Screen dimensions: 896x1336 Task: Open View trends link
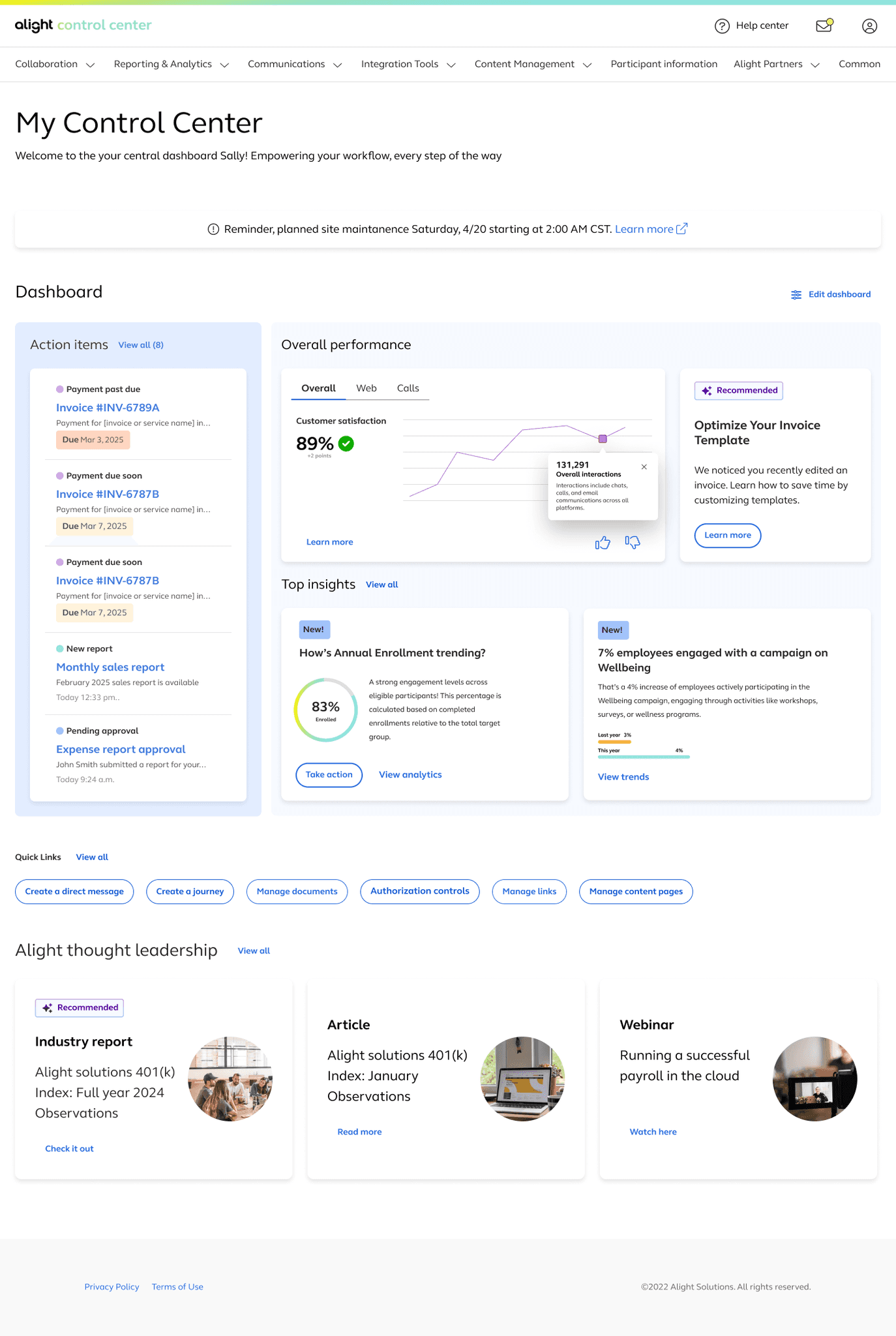point(623,777)
